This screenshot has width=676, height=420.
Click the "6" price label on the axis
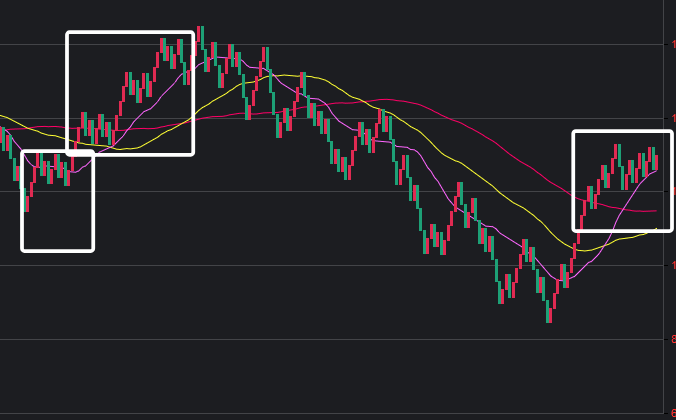pos(673,414)
